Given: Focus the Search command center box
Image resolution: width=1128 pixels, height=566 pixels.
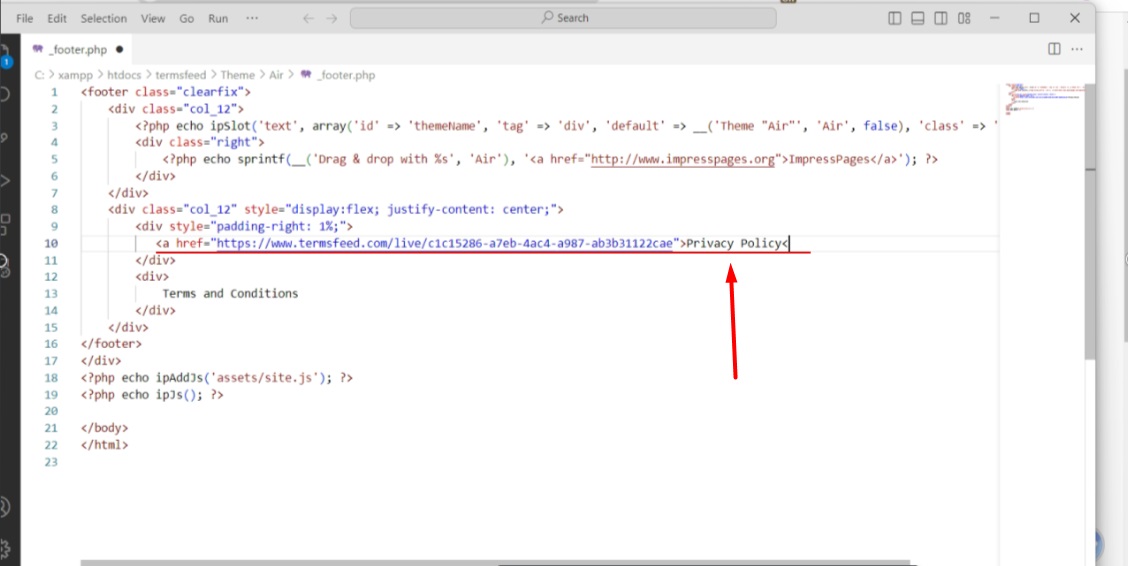Looking at the screenshot, I should pos(563,18).
